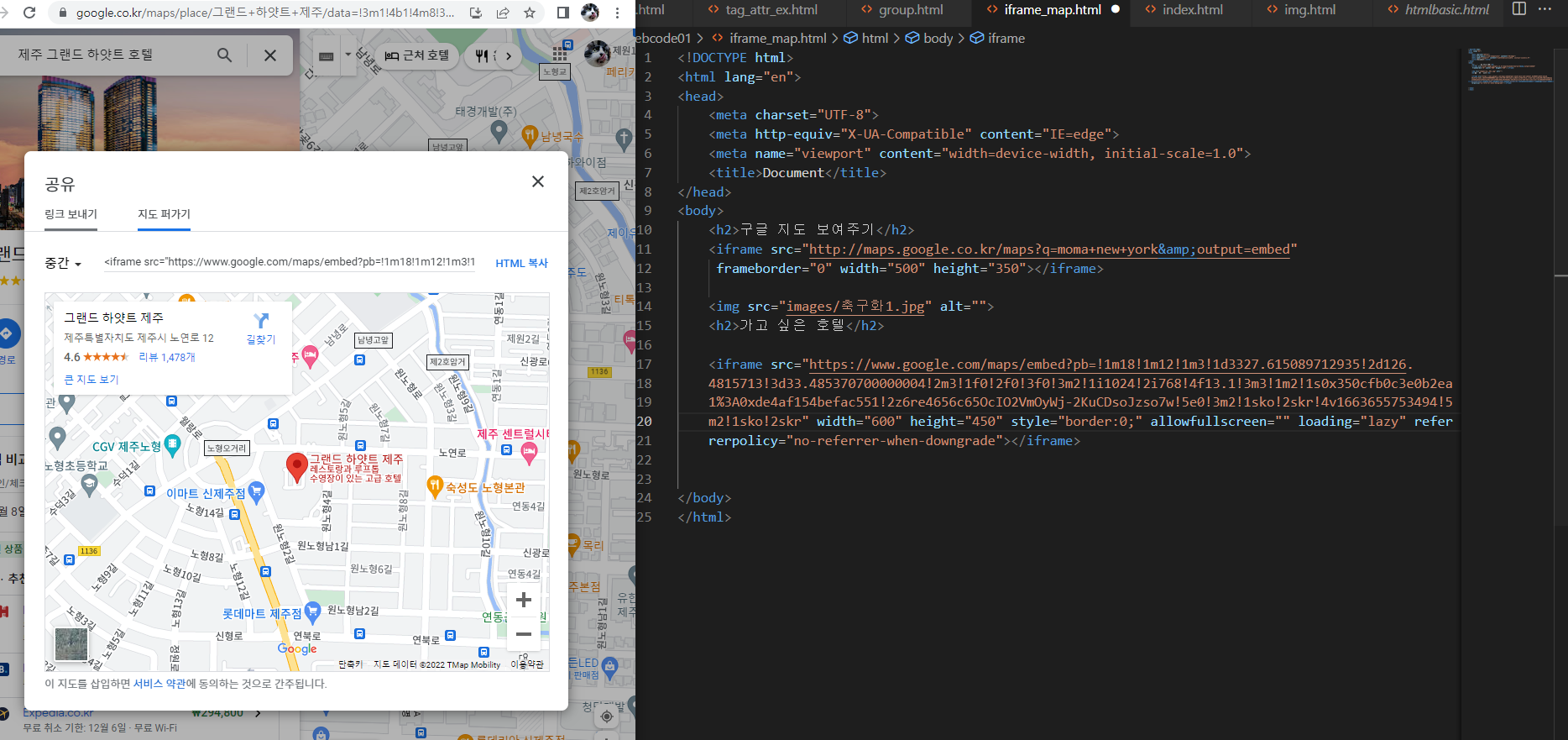Show more category chips with arrow

pyautogui.click(x=508, y=55)
